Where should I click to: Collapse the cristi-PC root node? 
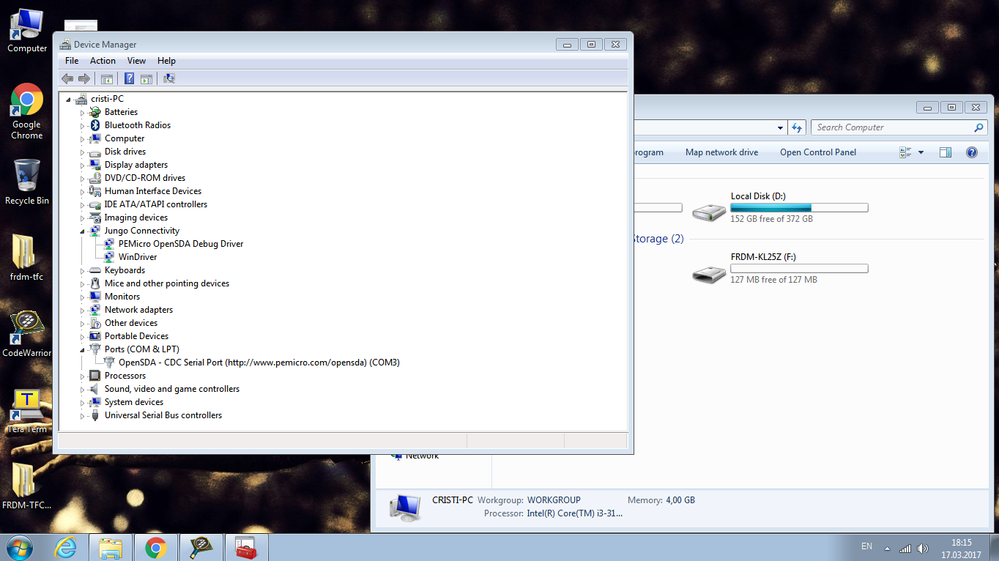click(x=69, y=99)
